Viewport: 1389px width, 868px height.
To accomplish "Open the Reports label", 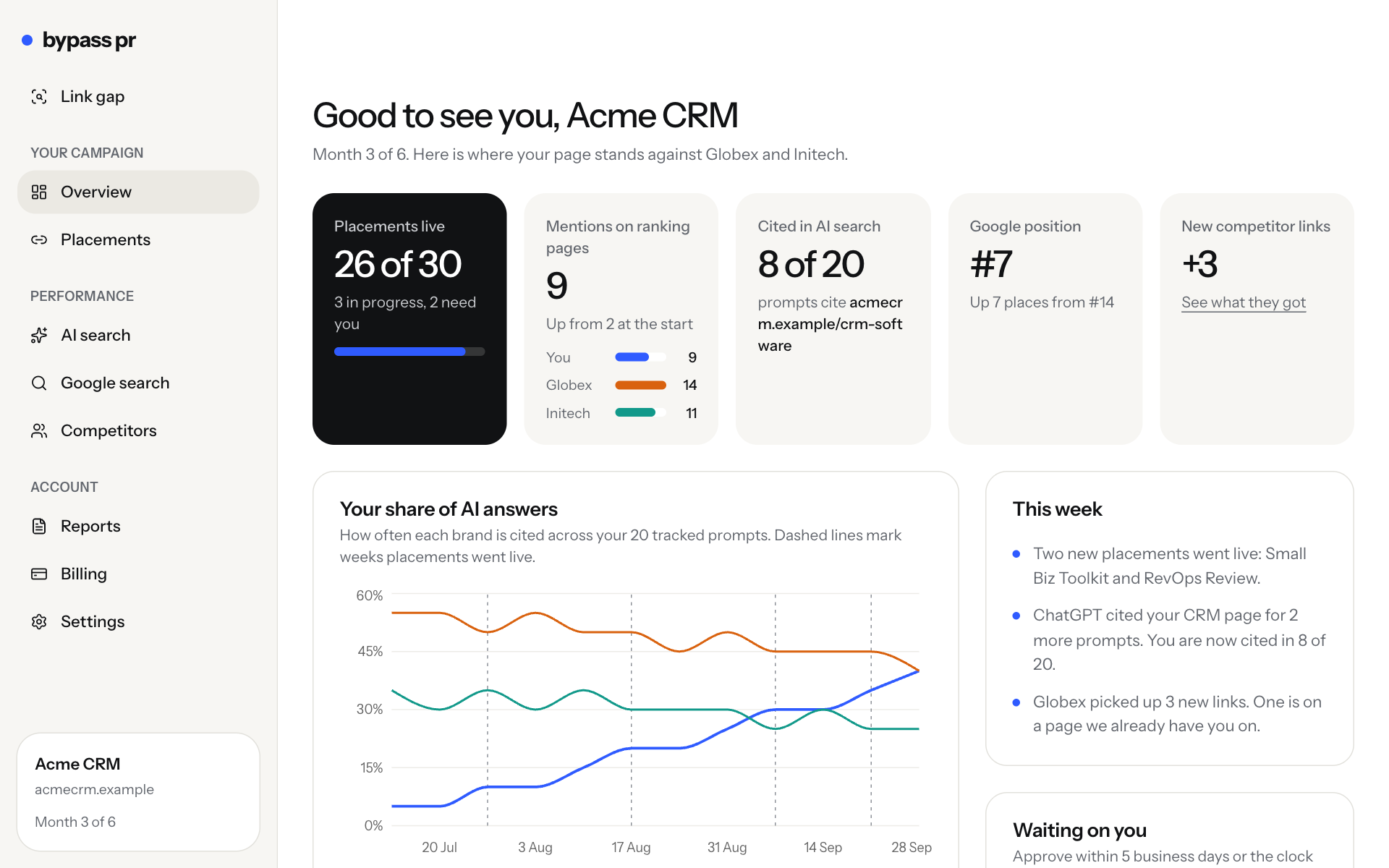I will click(x=90, y=526).
